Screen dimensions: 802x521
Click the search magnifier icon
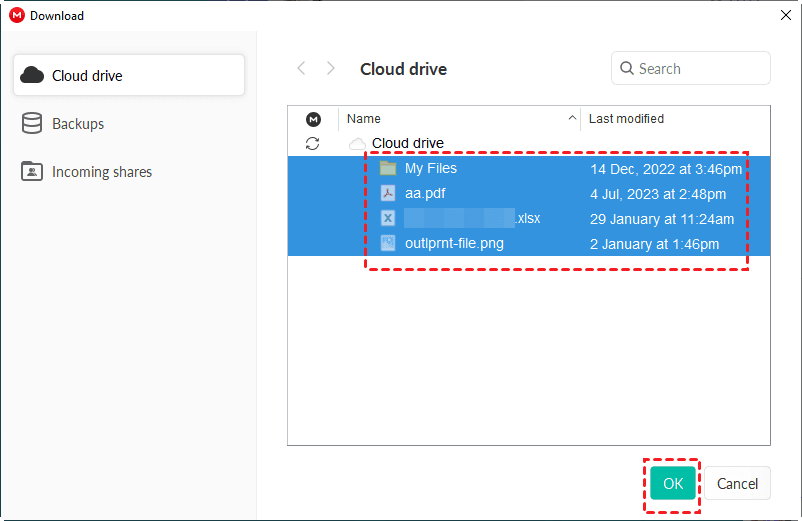point(627,69)
